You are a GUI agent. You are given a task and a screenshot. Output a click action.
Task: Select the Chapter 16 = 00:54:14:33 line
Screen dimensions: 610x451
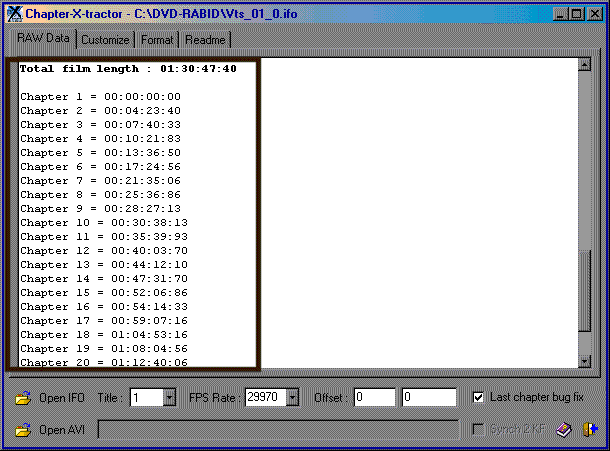coord(104,307)
